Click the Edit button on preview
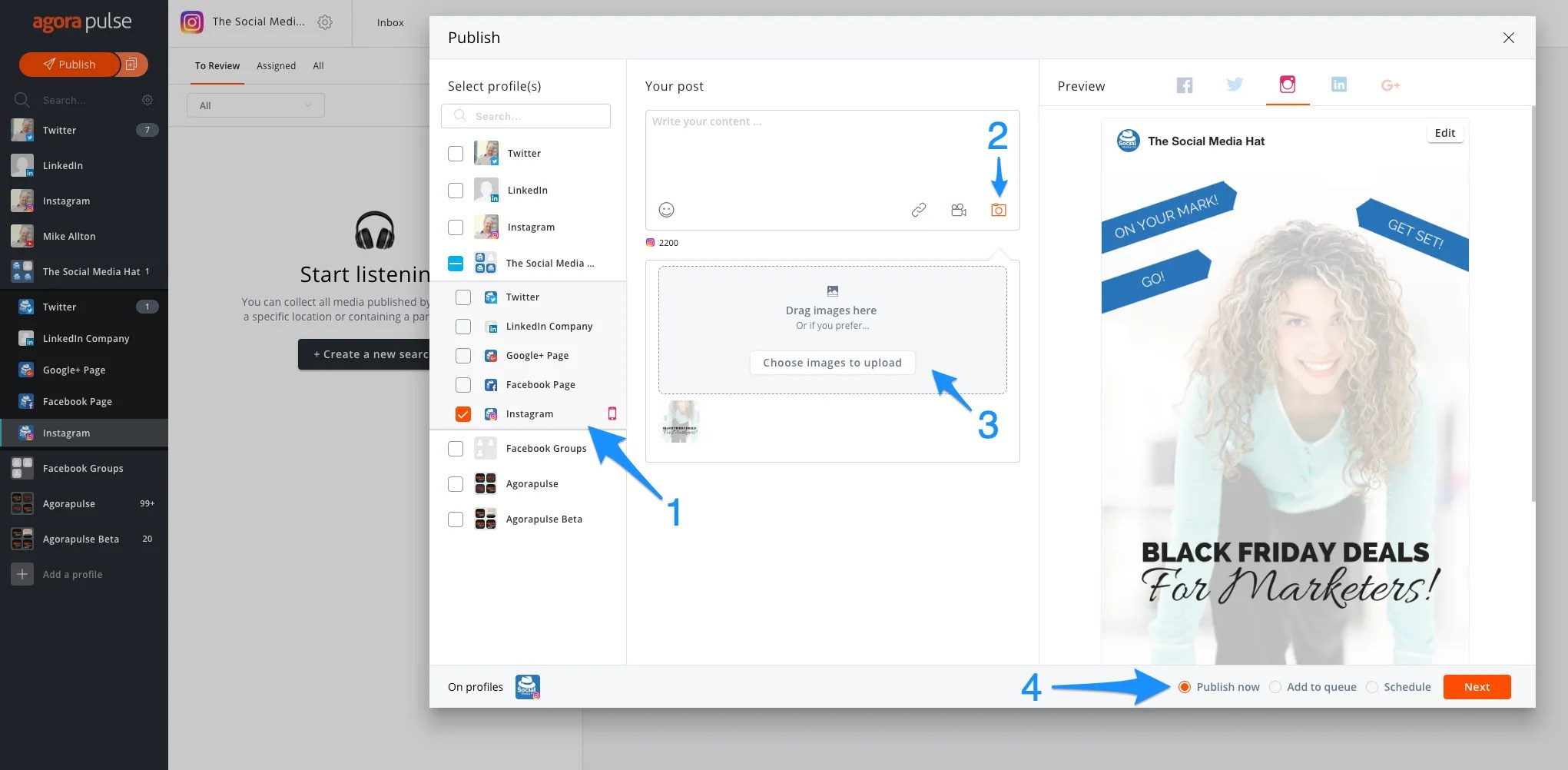 1444,133
